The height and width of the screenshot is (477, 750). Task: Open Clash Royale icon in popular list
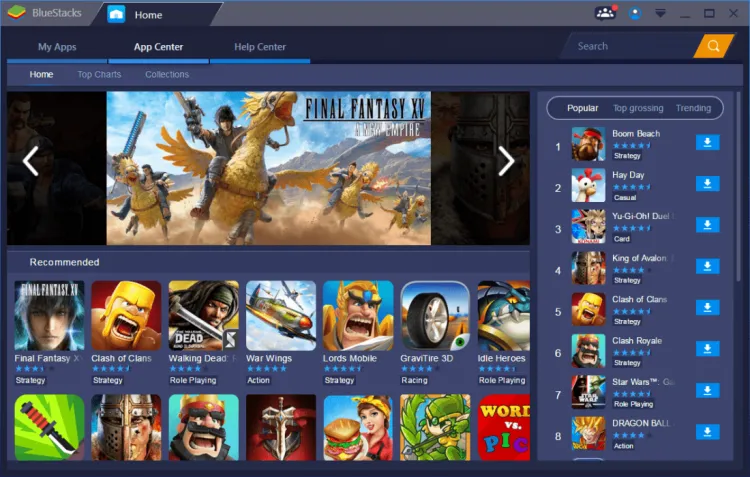coord(588,351)
